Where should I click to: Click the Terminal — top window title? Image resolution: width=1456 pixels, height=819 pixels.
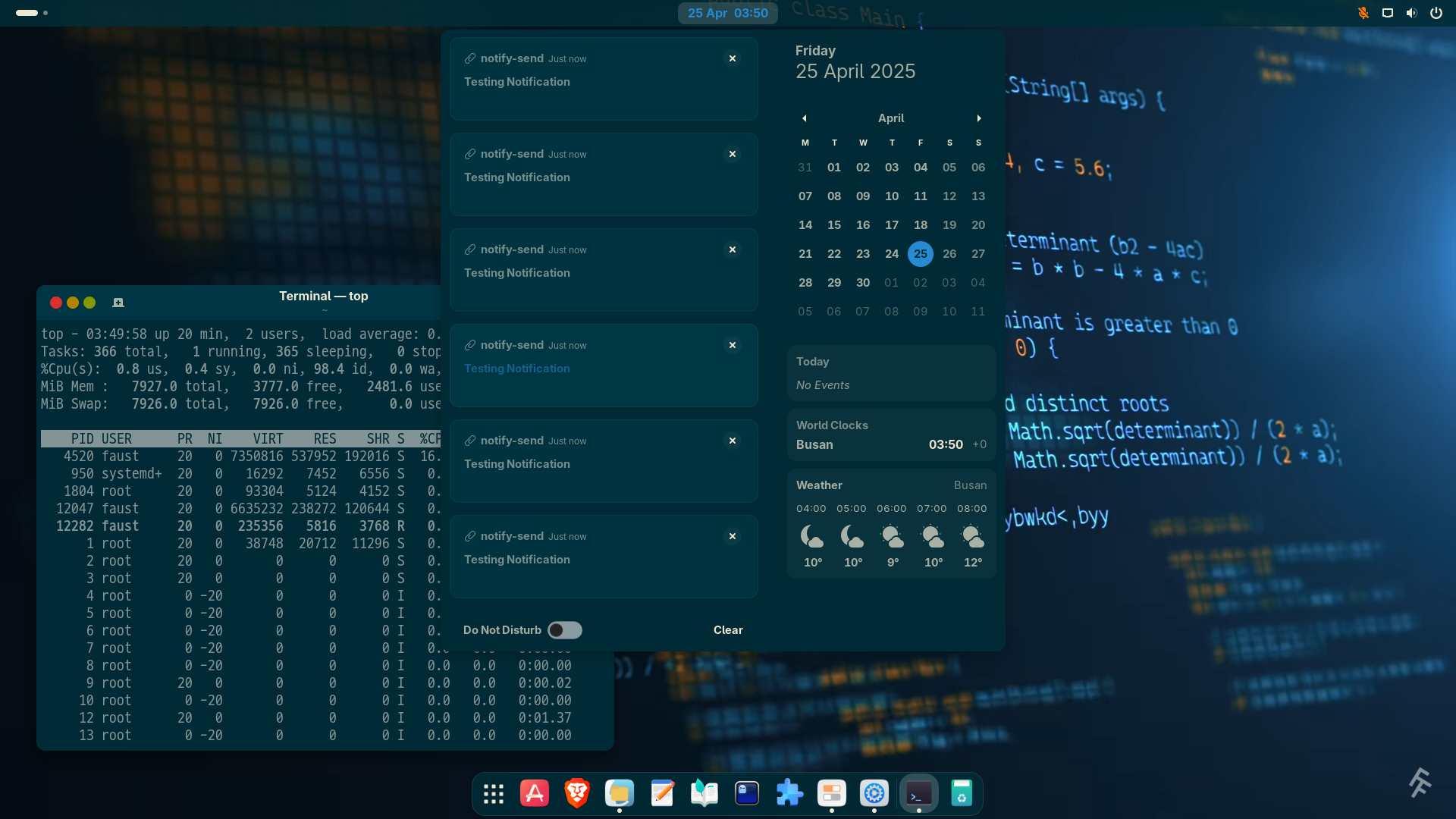coord(324,297)
